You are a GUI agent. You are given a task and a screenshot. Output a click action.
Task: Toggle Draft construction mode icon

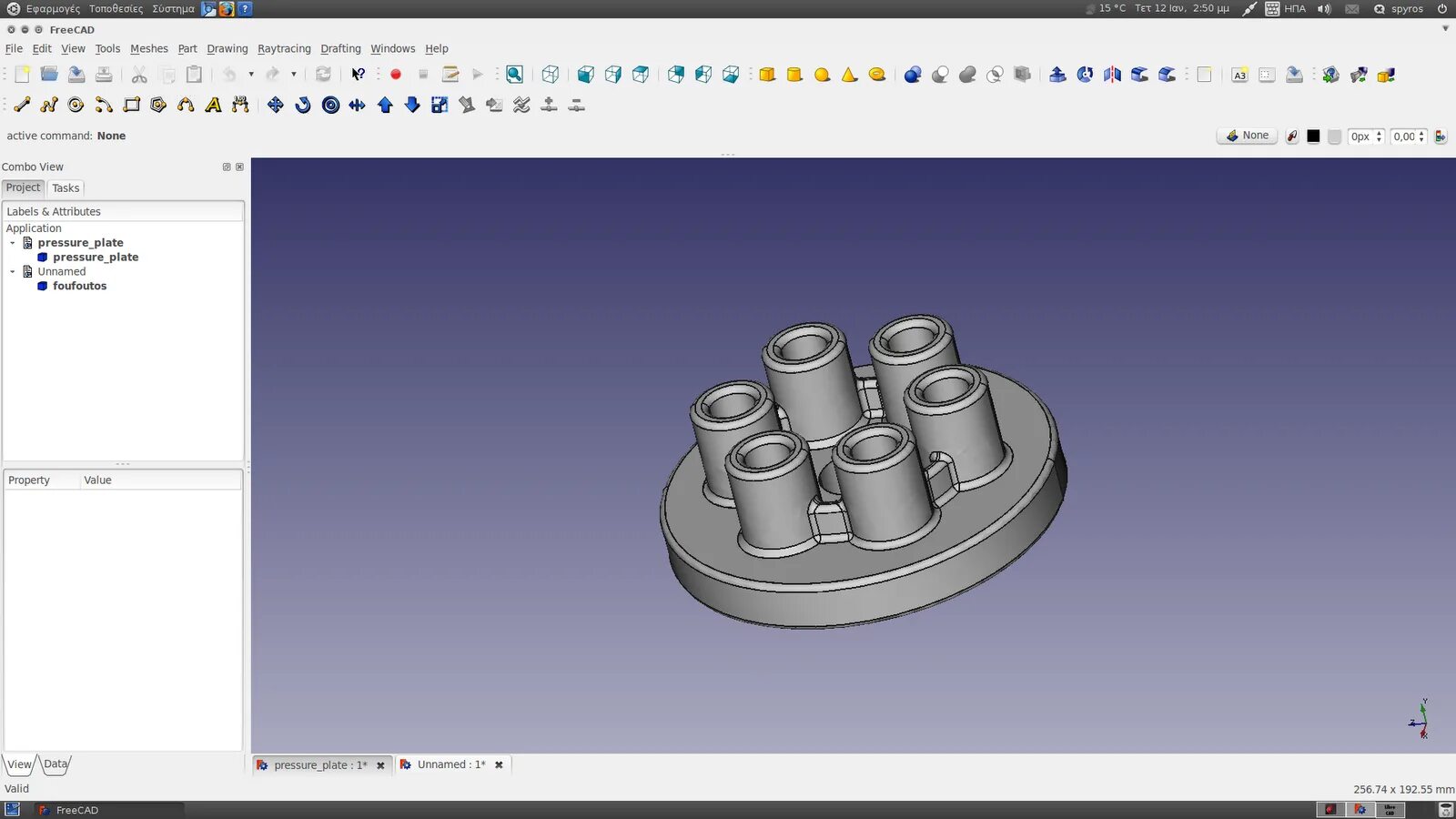point(1292,136)
